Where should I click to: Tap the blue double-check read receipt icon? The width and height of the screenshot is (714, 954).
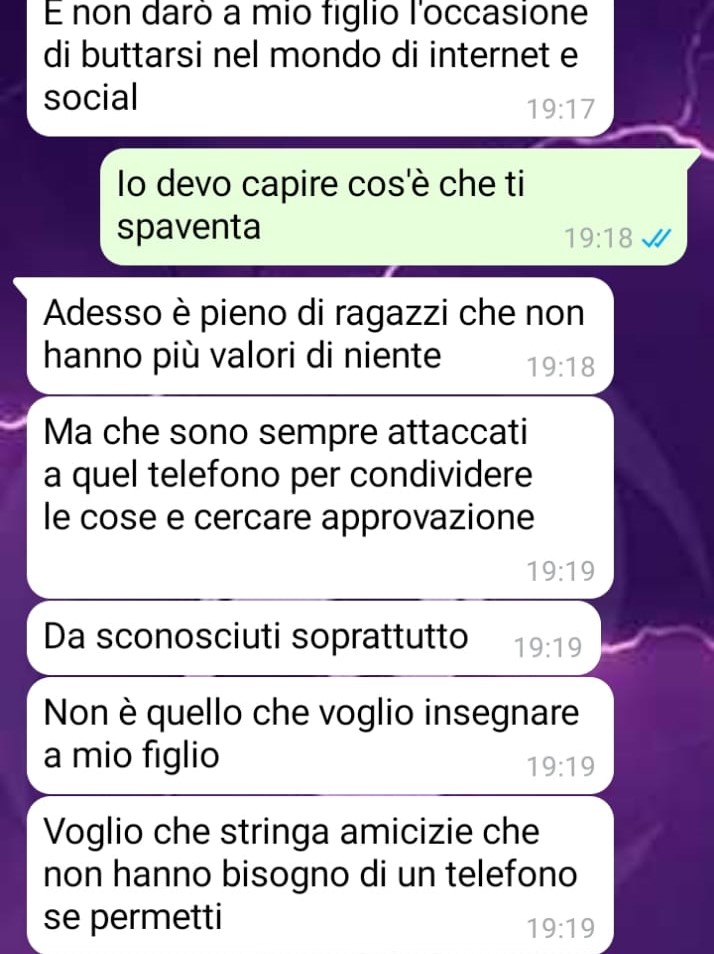pyautogui.click(x=656, y=238)
